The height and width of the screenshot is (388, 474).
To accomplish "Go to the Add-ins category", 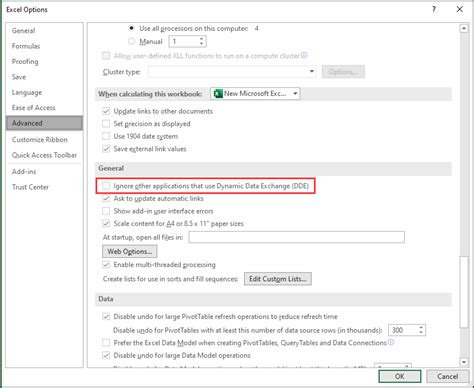I will (24, 172).
